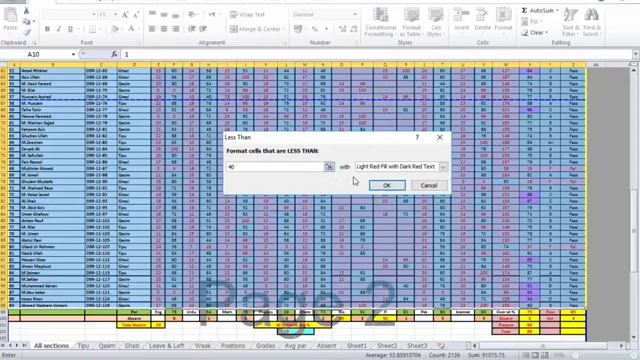Toggle Underline formatting

(70, 29)
